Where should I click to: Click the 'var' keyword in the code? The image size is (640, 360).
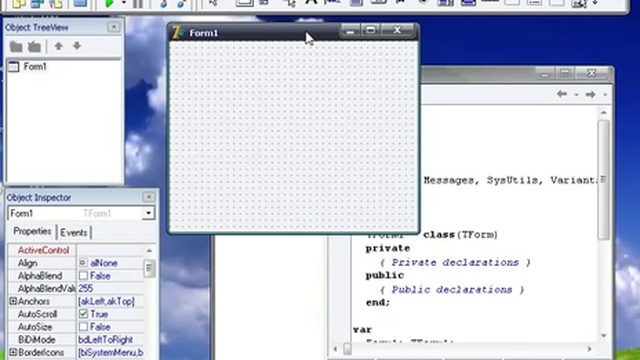click(x=362, y=329)
